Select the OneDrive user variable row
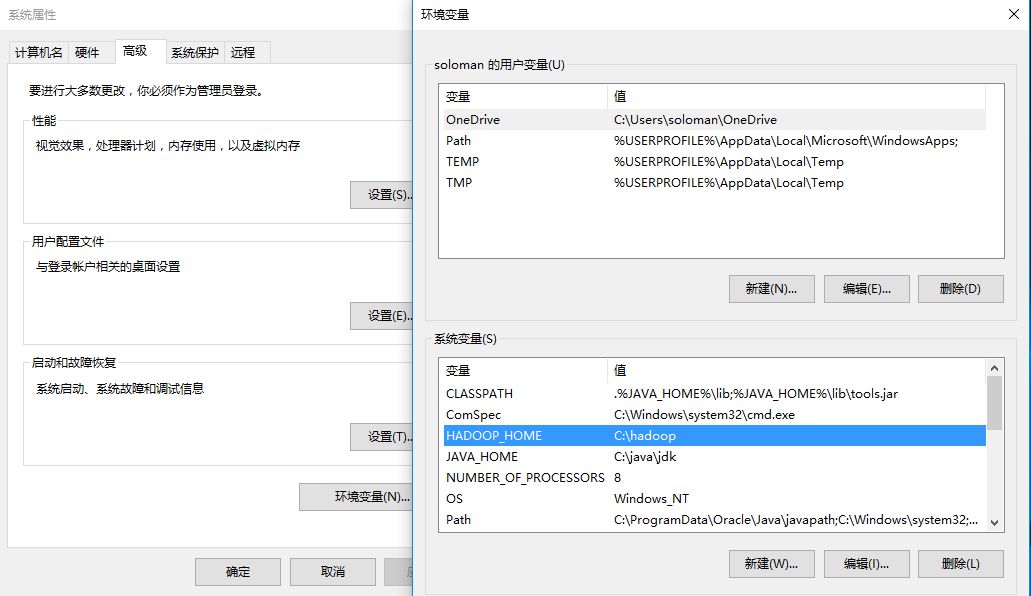The width and height of the screenshot is (1031, 596). coord(715,120)
